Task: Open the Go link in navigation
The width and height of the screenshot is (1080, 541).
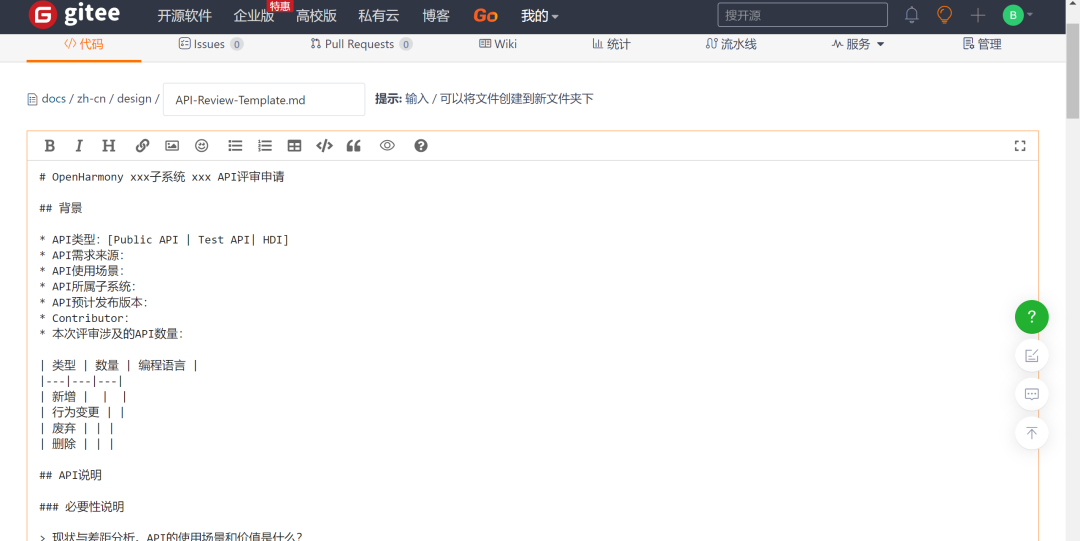Action: pos(486,16)
